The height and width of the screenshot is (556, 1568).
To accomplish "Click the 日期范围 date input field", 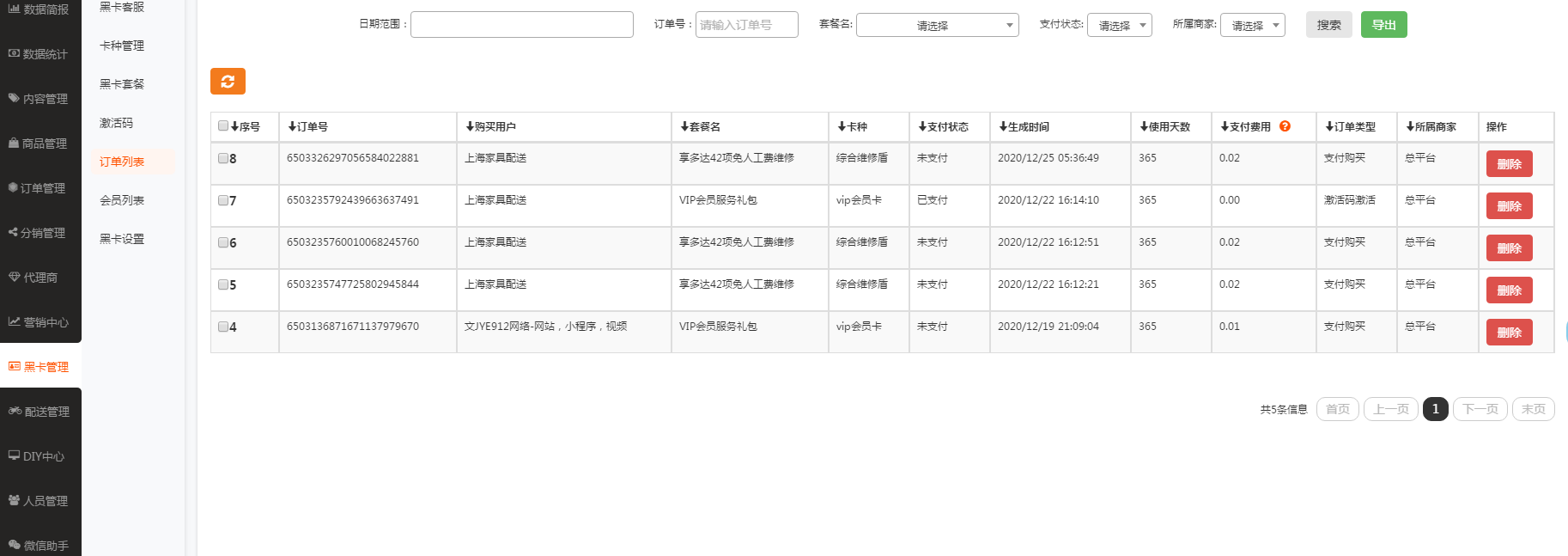I will click(521, 25).
